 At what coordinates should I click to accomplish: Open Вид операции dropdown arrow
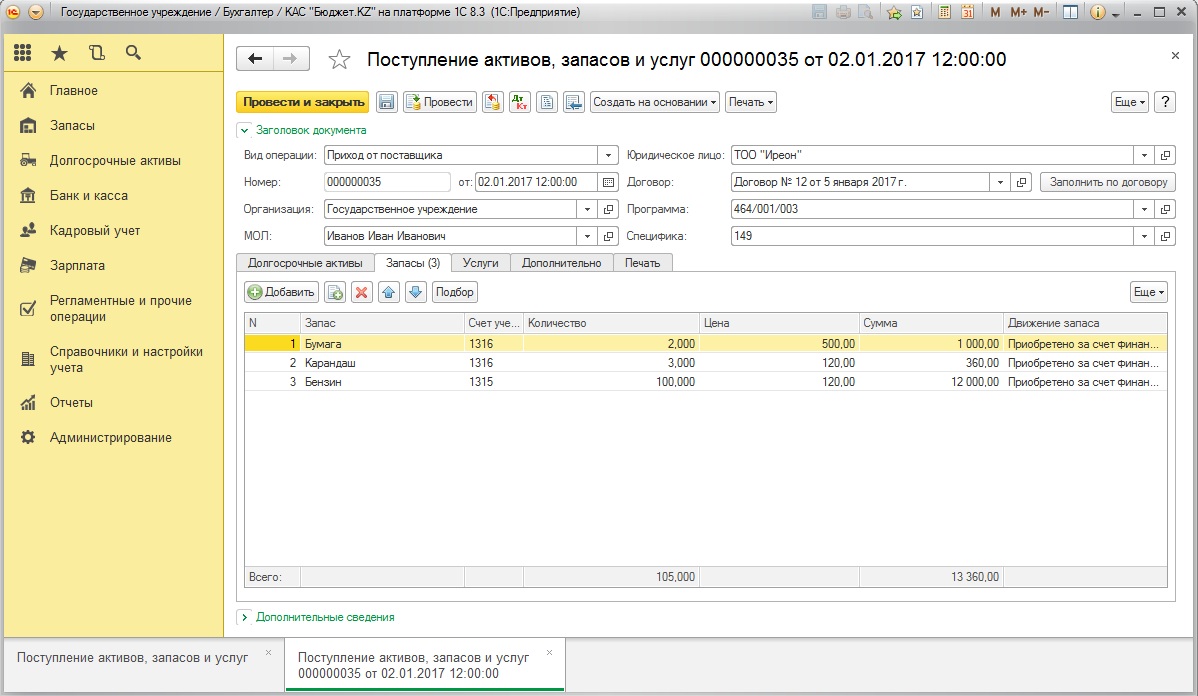607,155
